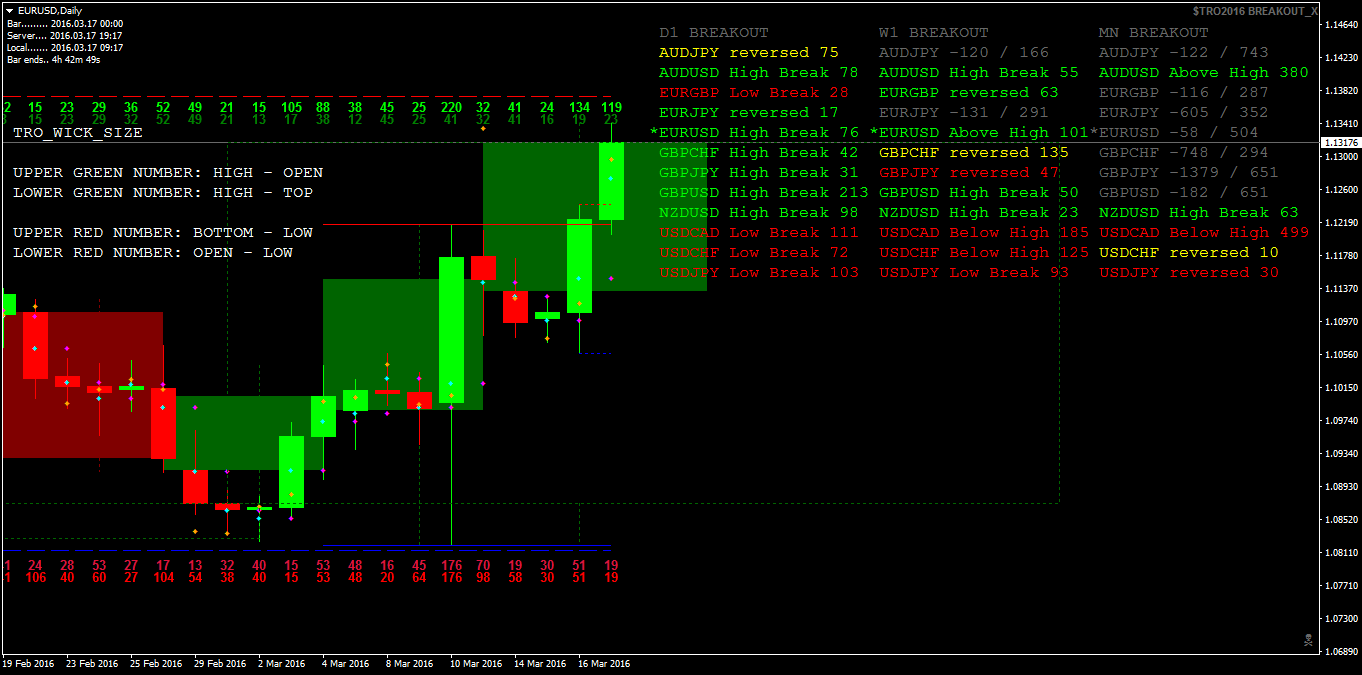Image resolution: width=1362 pixels, height=675 pixels.
Task: Click the 1.06890 price scale label
Action: click(1341, 651)
